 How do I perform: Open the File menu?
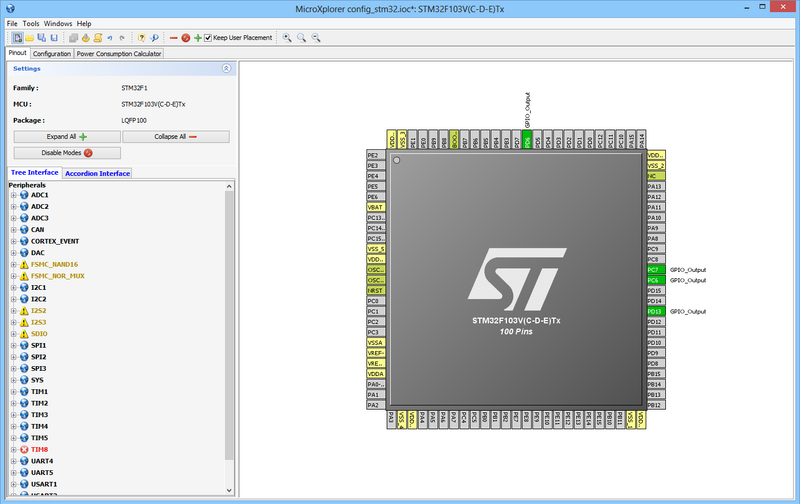[x=12, y=23]
